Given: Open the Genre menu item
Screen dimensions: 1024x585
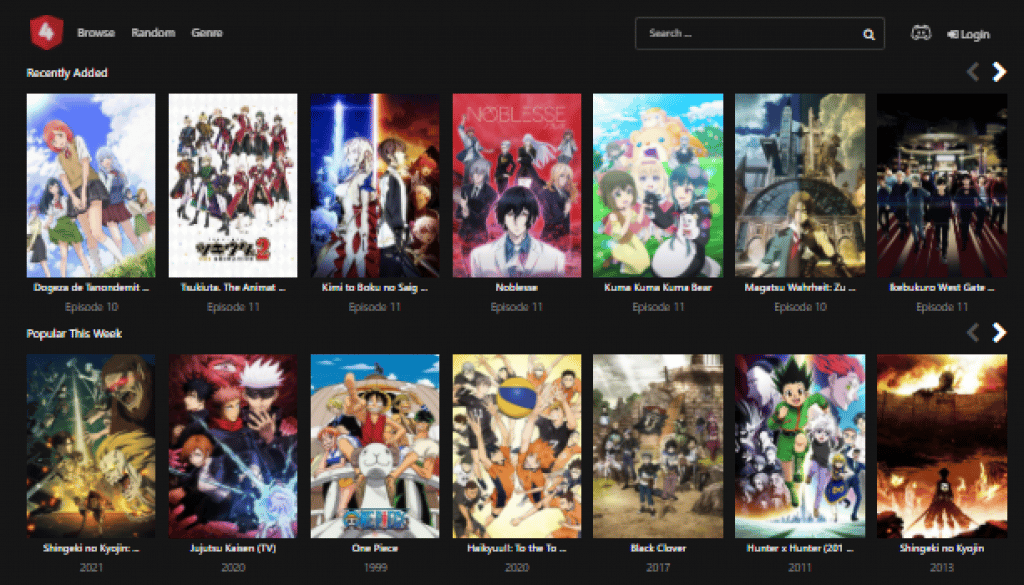Looking at the screenshot, I should point(207,33).
